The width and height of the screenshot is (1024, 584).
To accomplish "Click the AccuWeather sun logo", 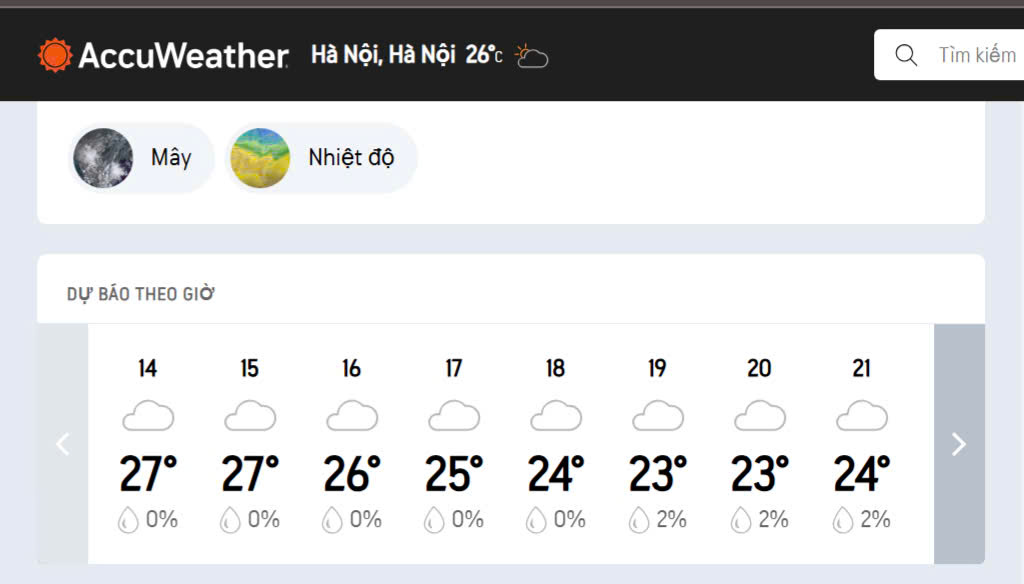I will coord(55,55).
